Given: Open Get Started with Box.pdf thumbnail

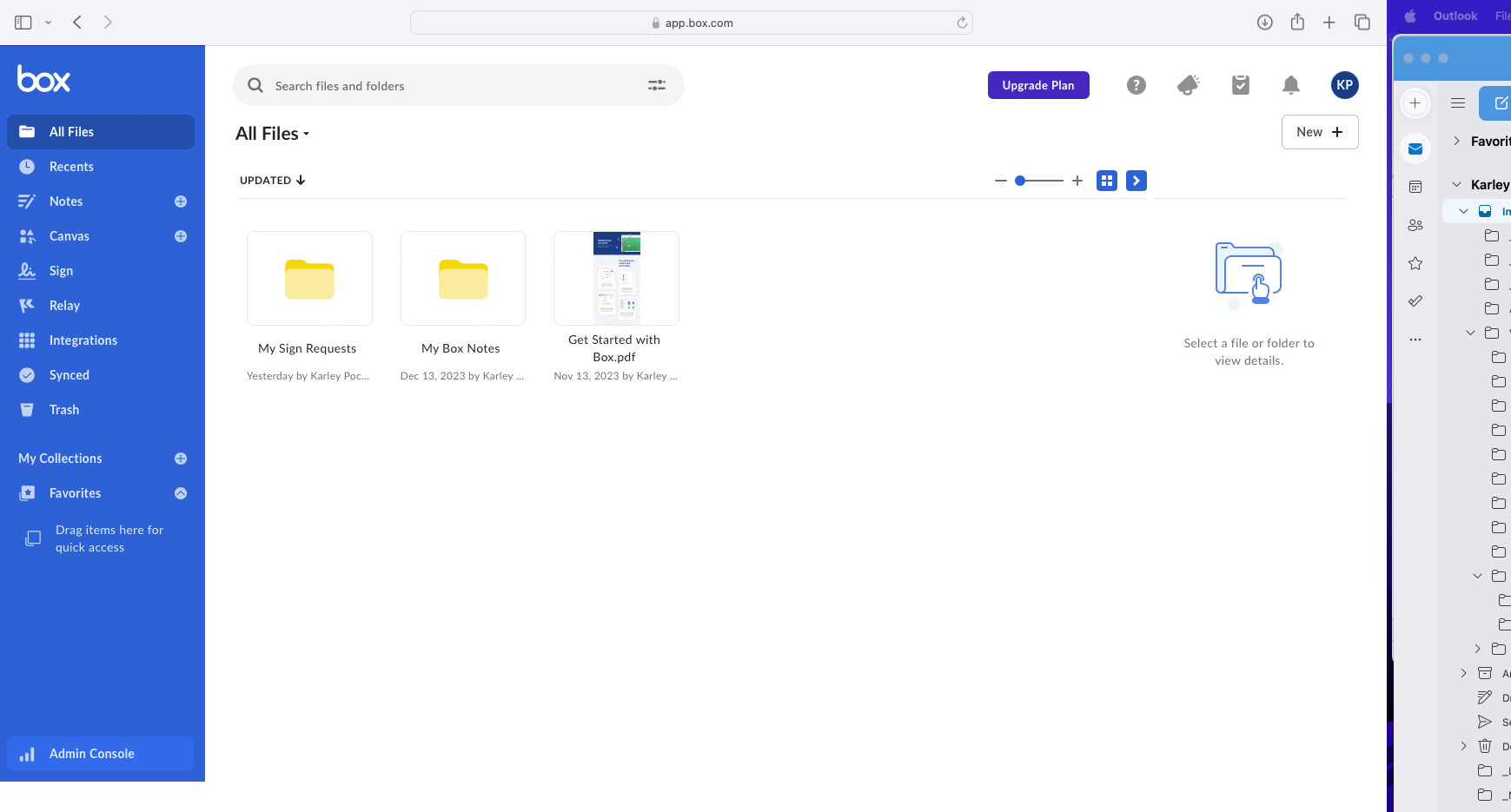Looking at the screenshot, I should coord(616,279).
